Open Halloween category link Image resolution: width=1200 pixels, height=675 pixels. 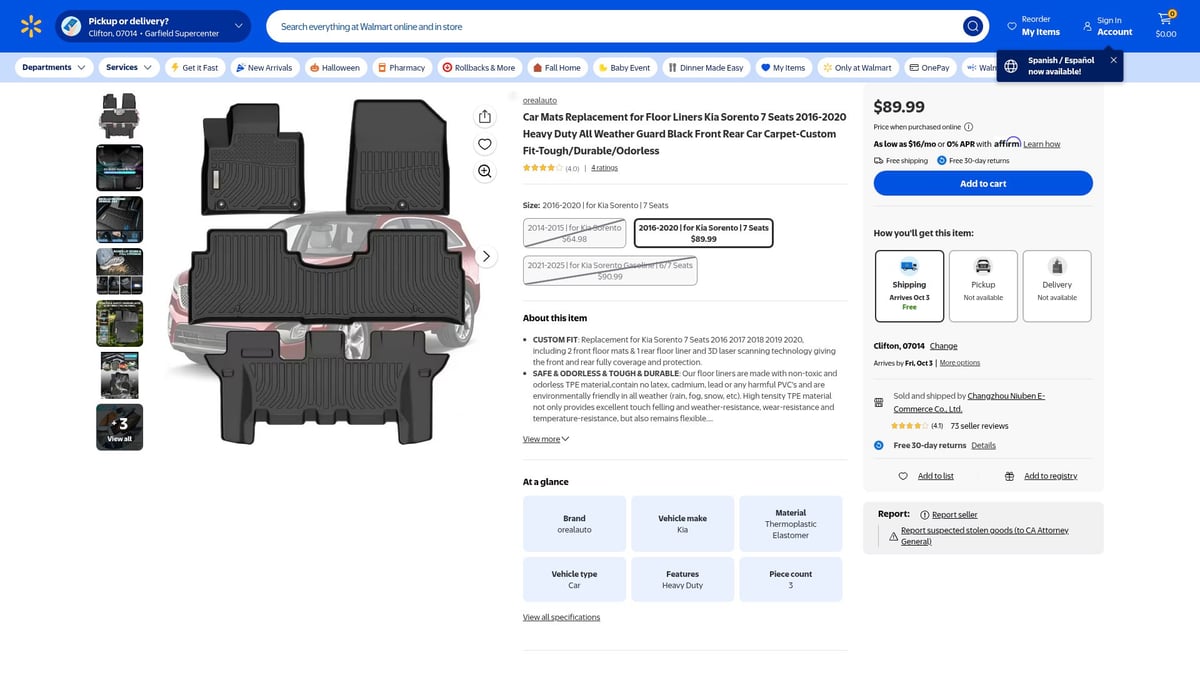(x=335, y=68)
